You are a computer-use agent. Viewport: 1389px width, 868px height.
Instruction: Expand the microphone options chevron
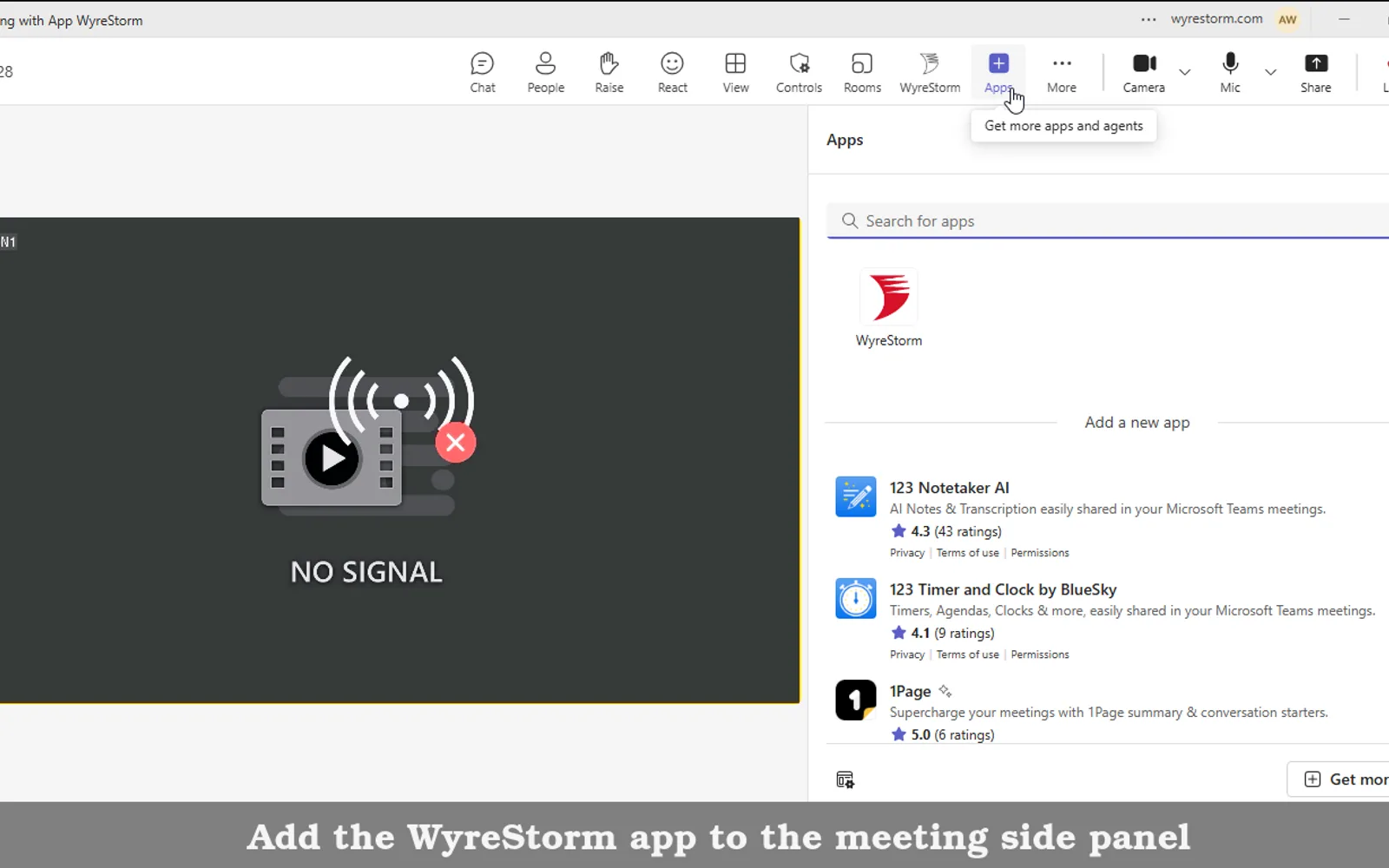(1270, 72)
